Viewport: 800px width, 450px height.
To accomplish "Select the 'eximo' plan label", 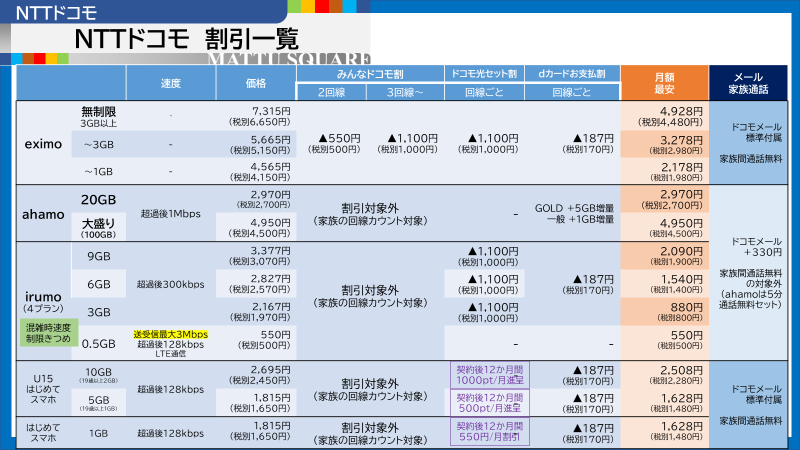I will tap(43, 144).
